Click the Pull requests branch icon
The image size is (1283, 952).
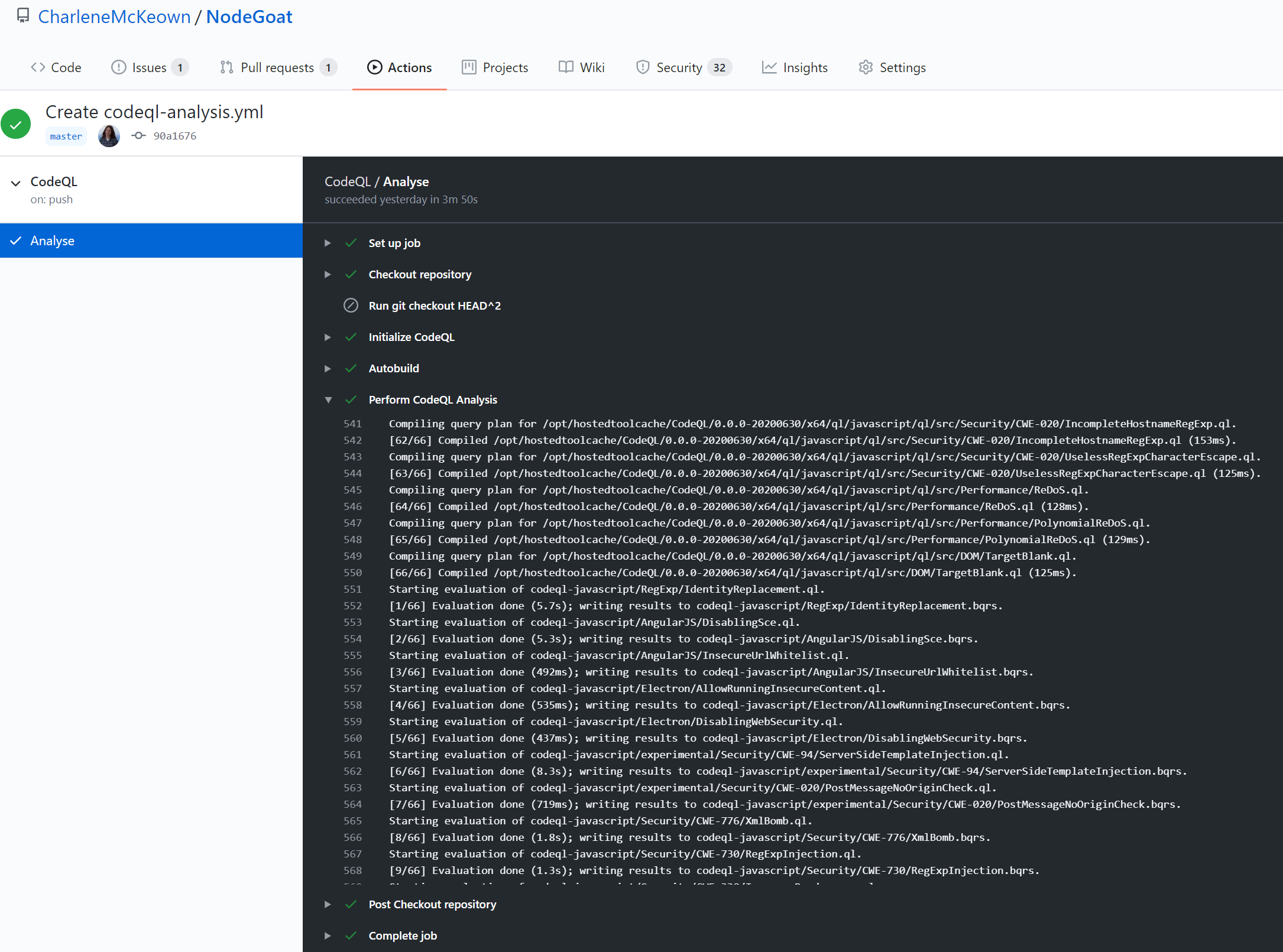pos(226,67)
